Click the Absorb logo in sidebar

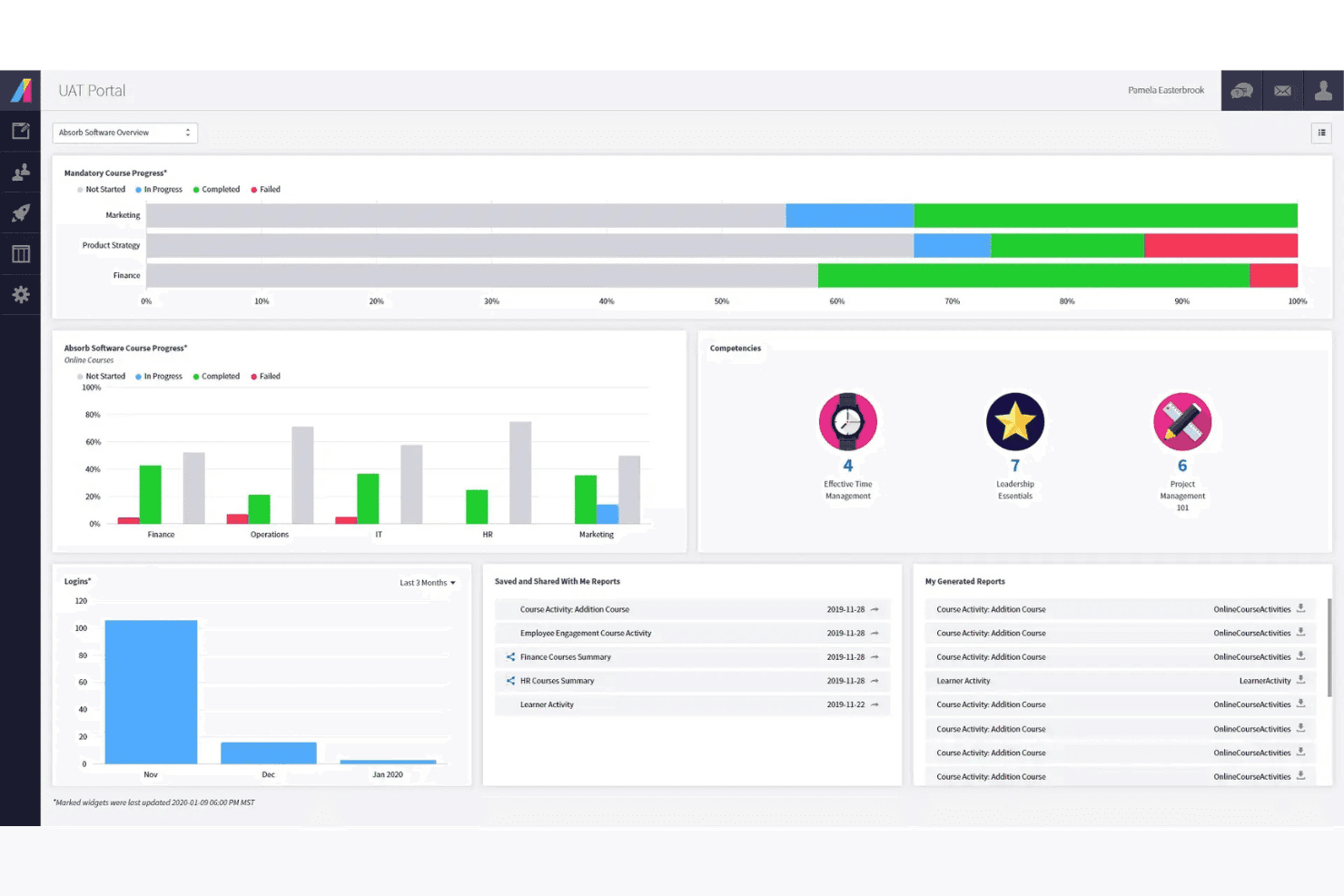point(20,90)
